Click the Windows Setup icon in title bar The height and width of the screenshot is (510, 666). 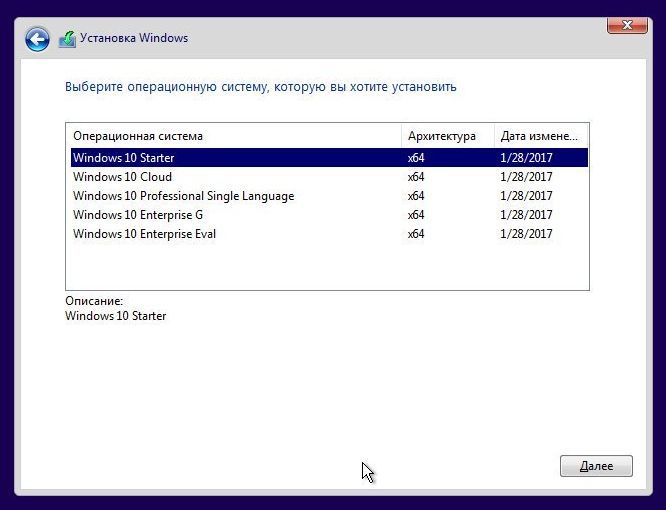point(67,39)
